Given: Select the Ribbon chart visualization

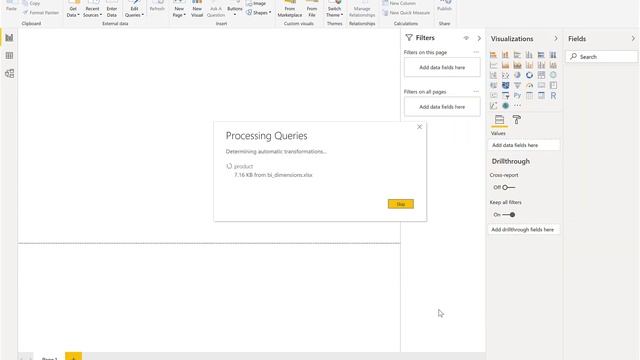Looking at the screenshot, I should [553, 65].
